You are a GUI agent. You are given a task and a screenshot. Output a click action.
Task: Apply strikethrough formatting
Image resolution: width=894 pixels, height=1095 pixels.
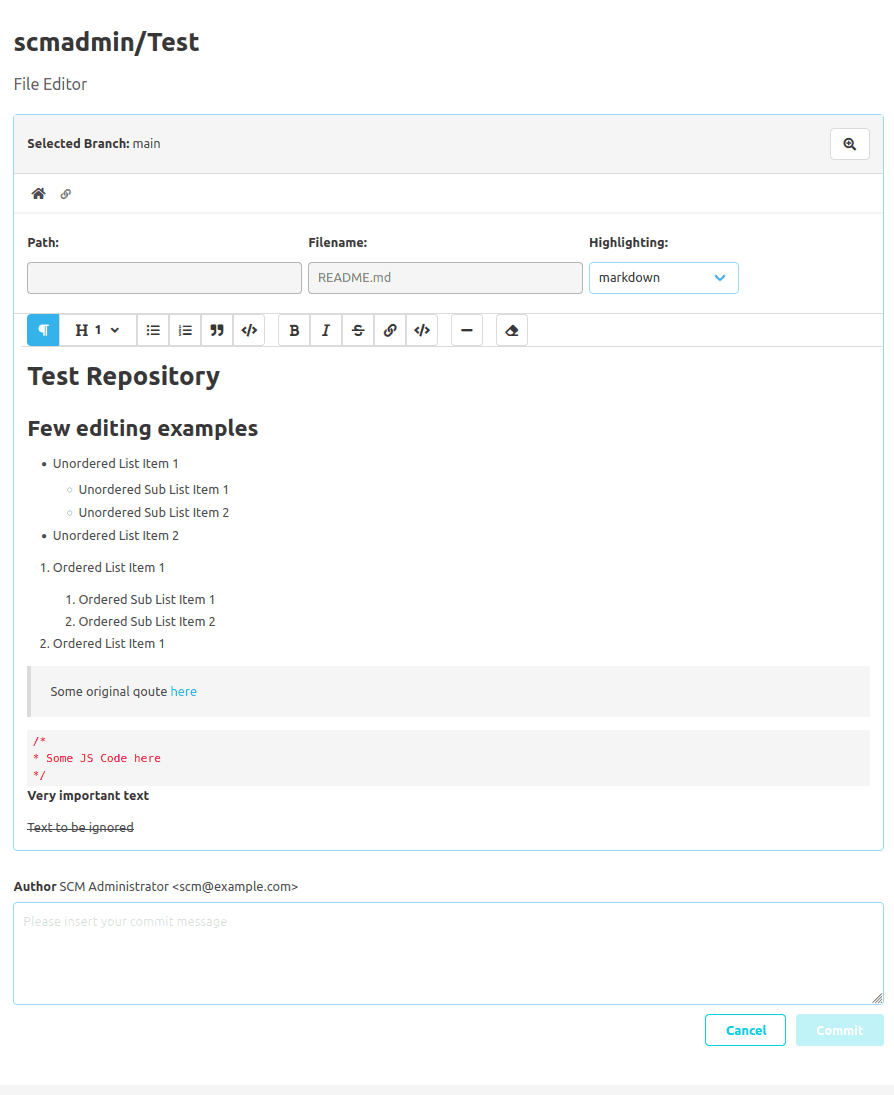point(358,330)
